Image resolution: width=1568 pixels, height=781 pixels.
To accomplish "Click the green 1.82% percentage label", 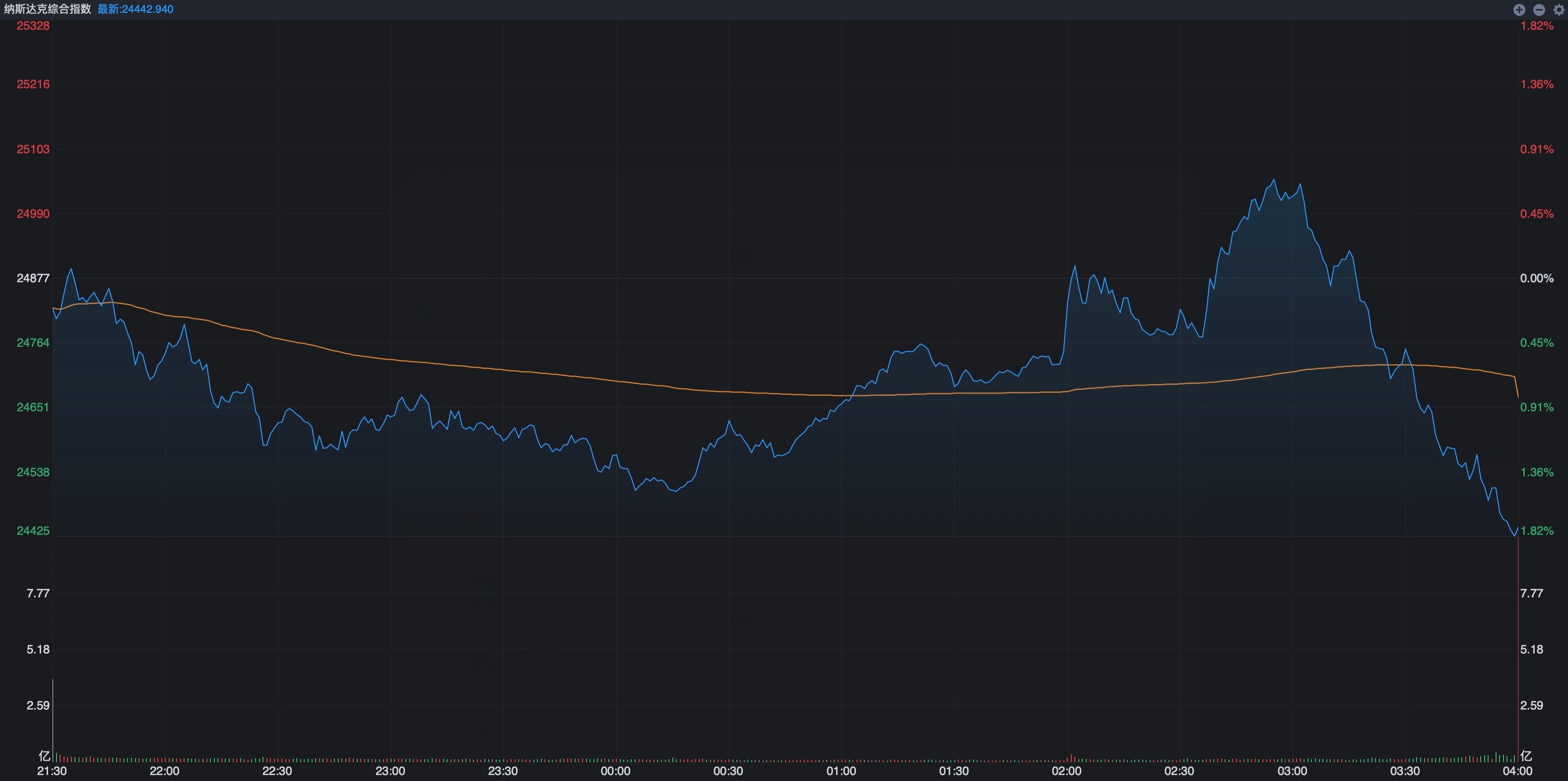I will (x=1537, y=531).
